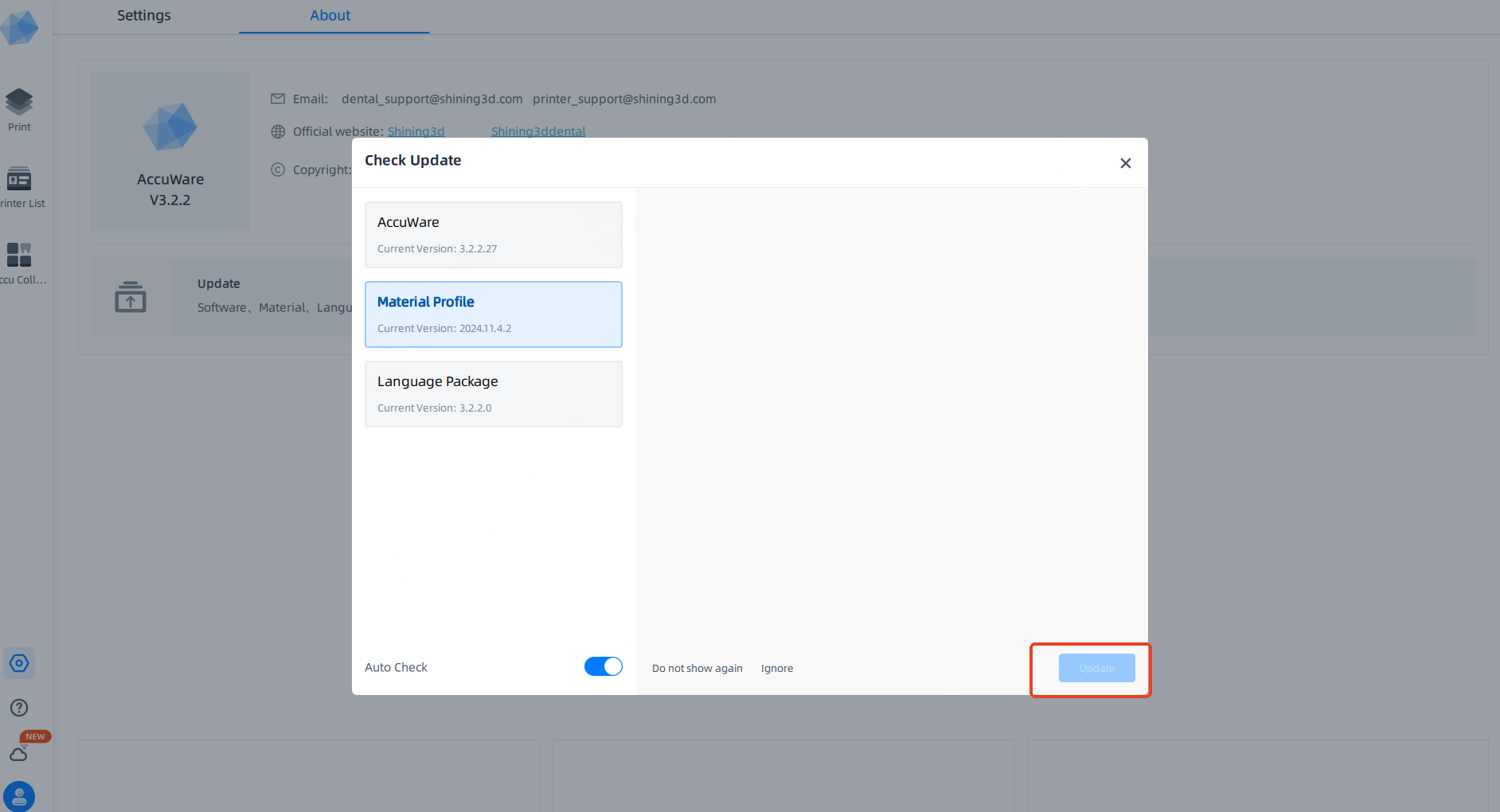Click Ignore in the update dialog

point(777,668)
